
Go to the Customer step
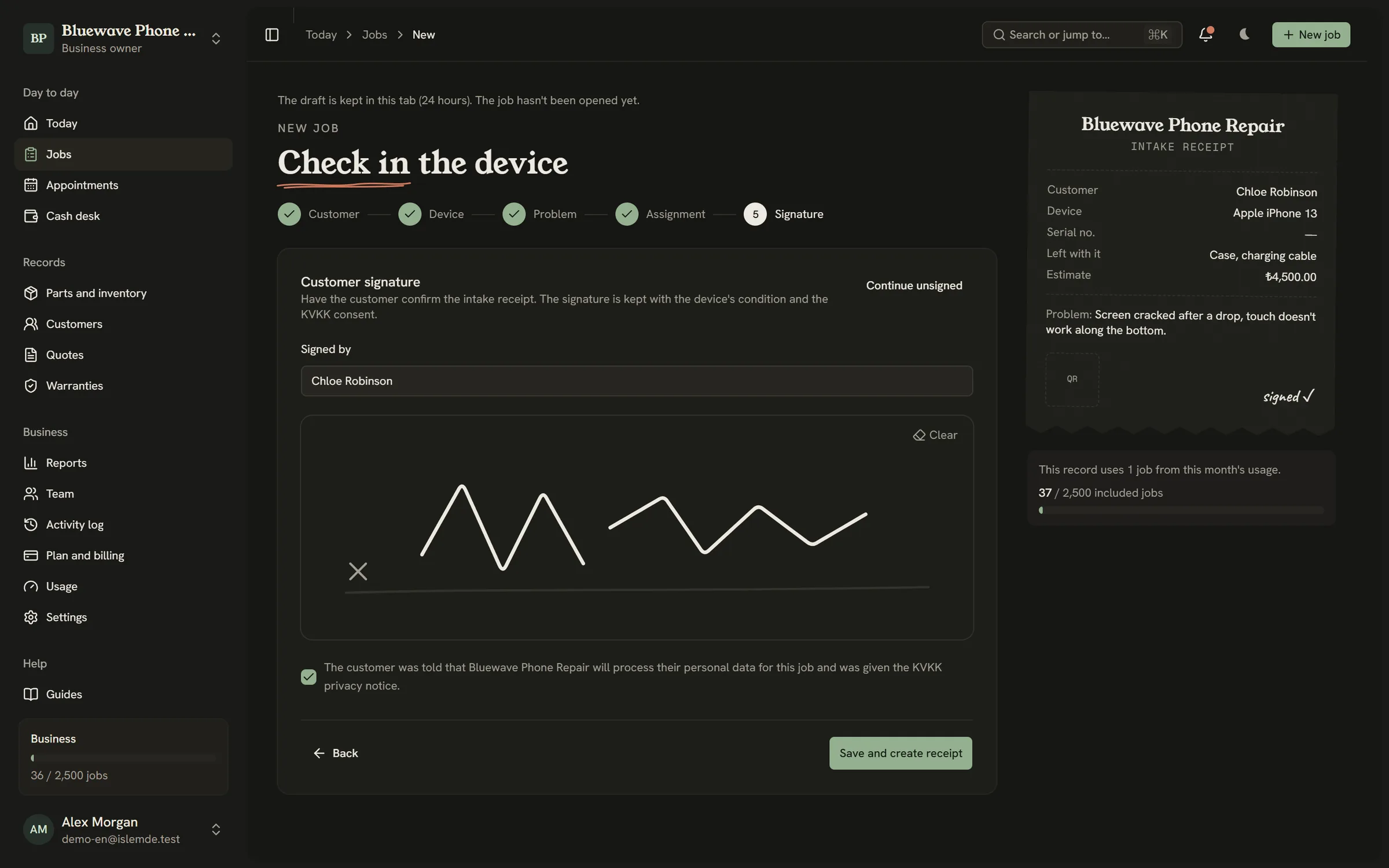[318, 214]
